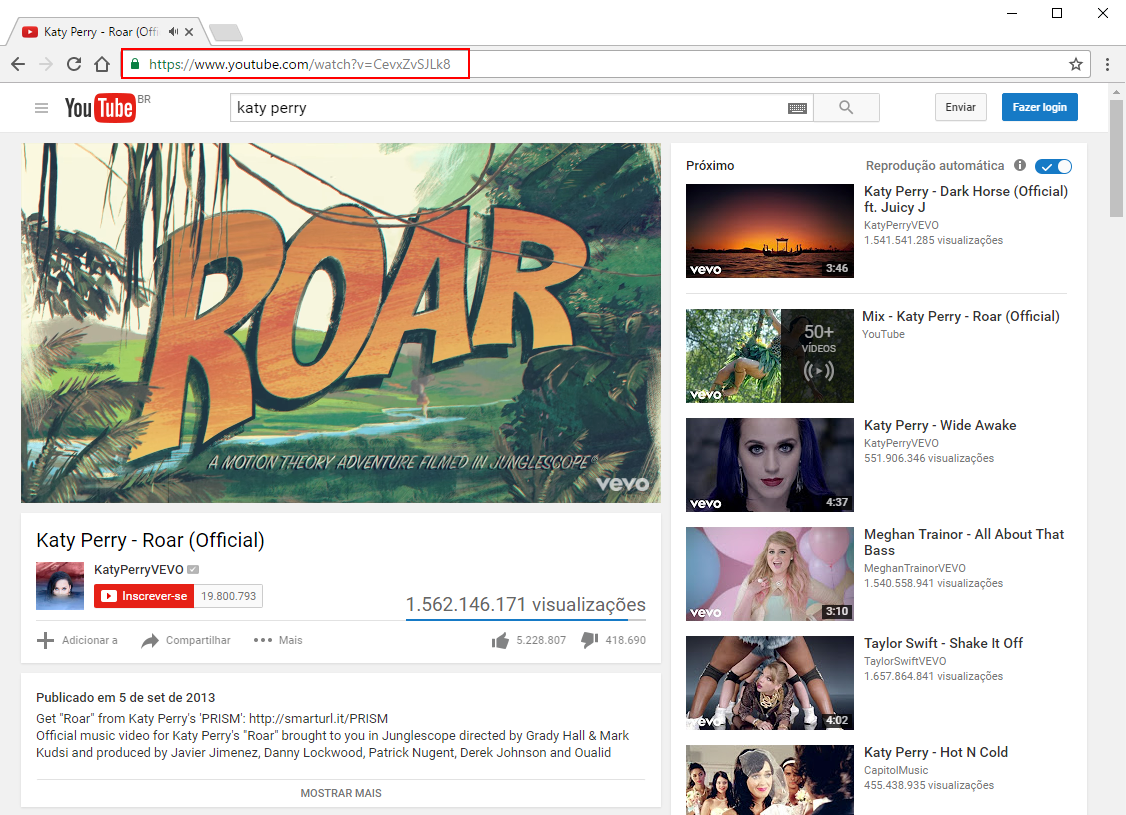Reload the page with the refresh icon
Screen dimensions: 1126x815
(74, 65)
